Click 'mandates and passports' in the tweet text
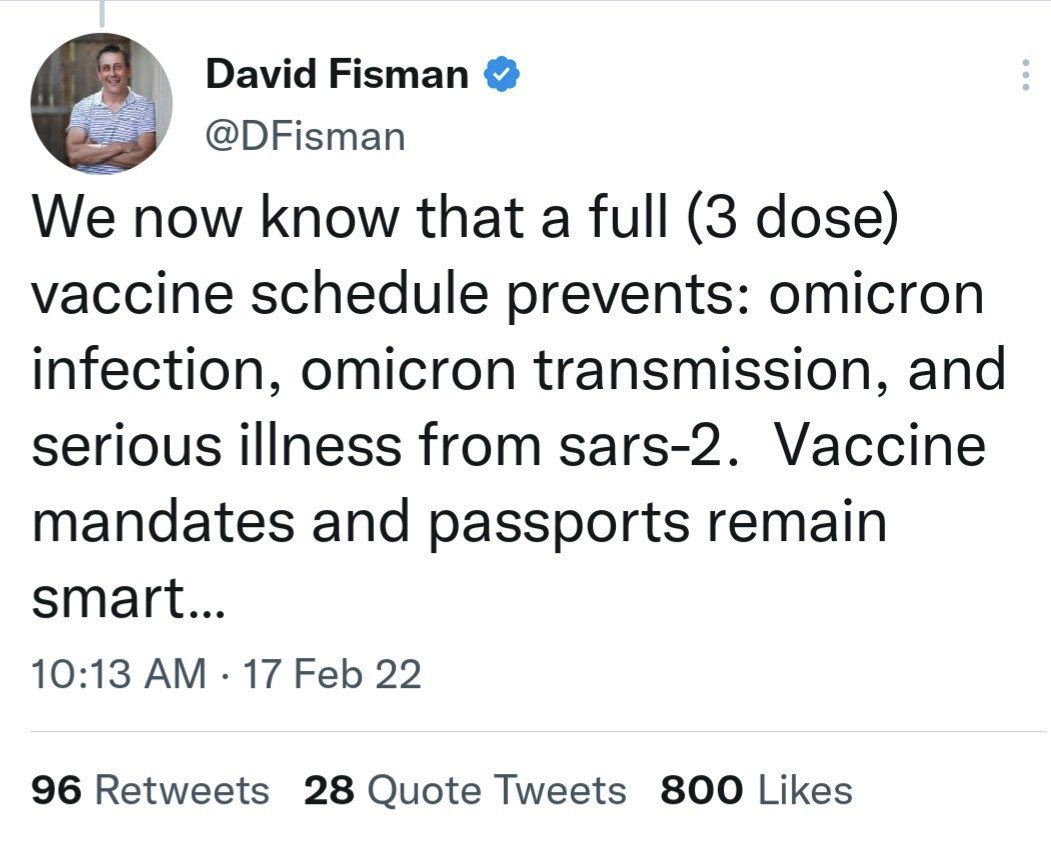The image size is (1051, 847). tap(360, 522)
